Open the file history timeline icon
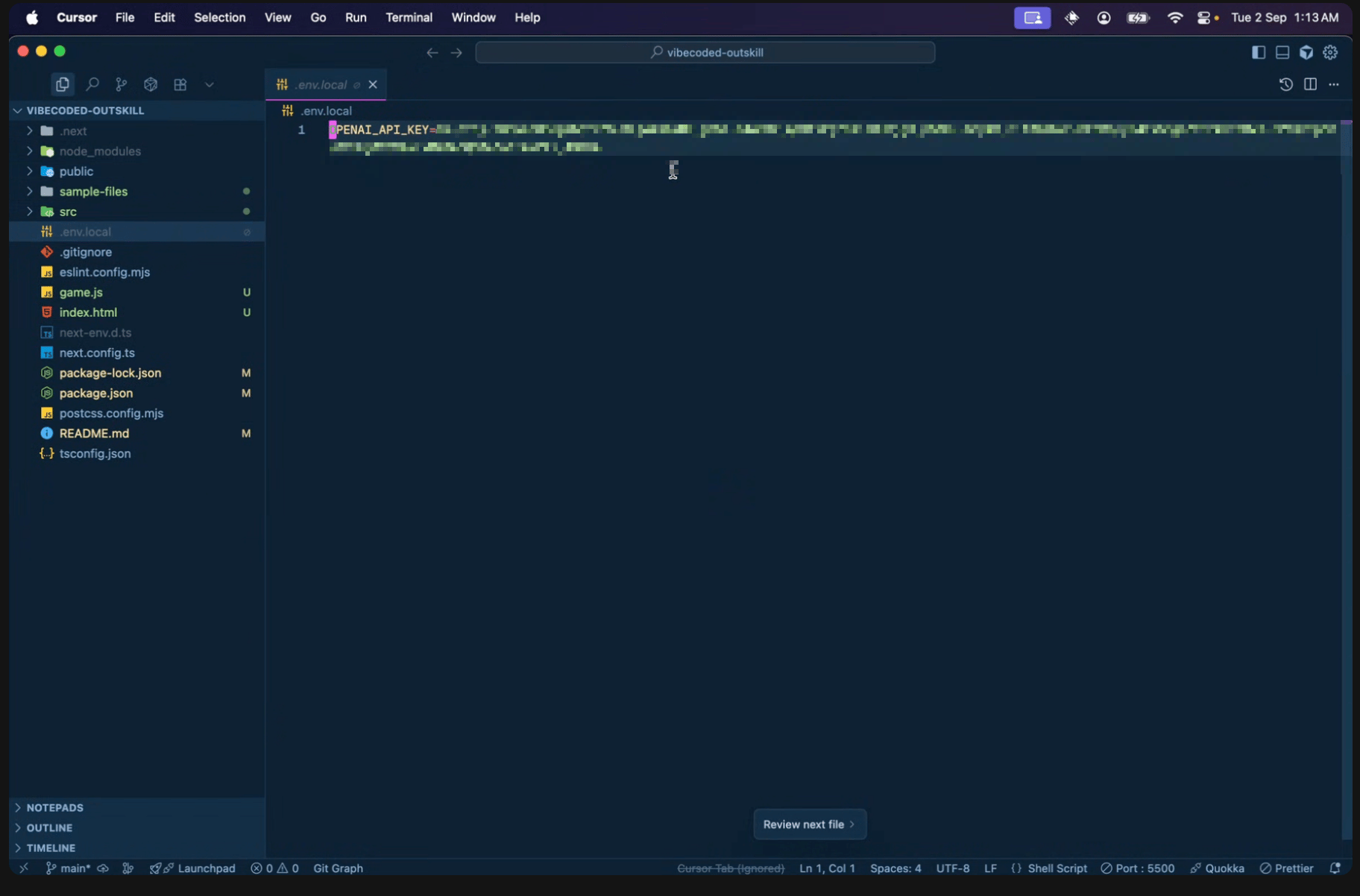The height and width of the screenshot is (896, 1360). pos(1285,84)
